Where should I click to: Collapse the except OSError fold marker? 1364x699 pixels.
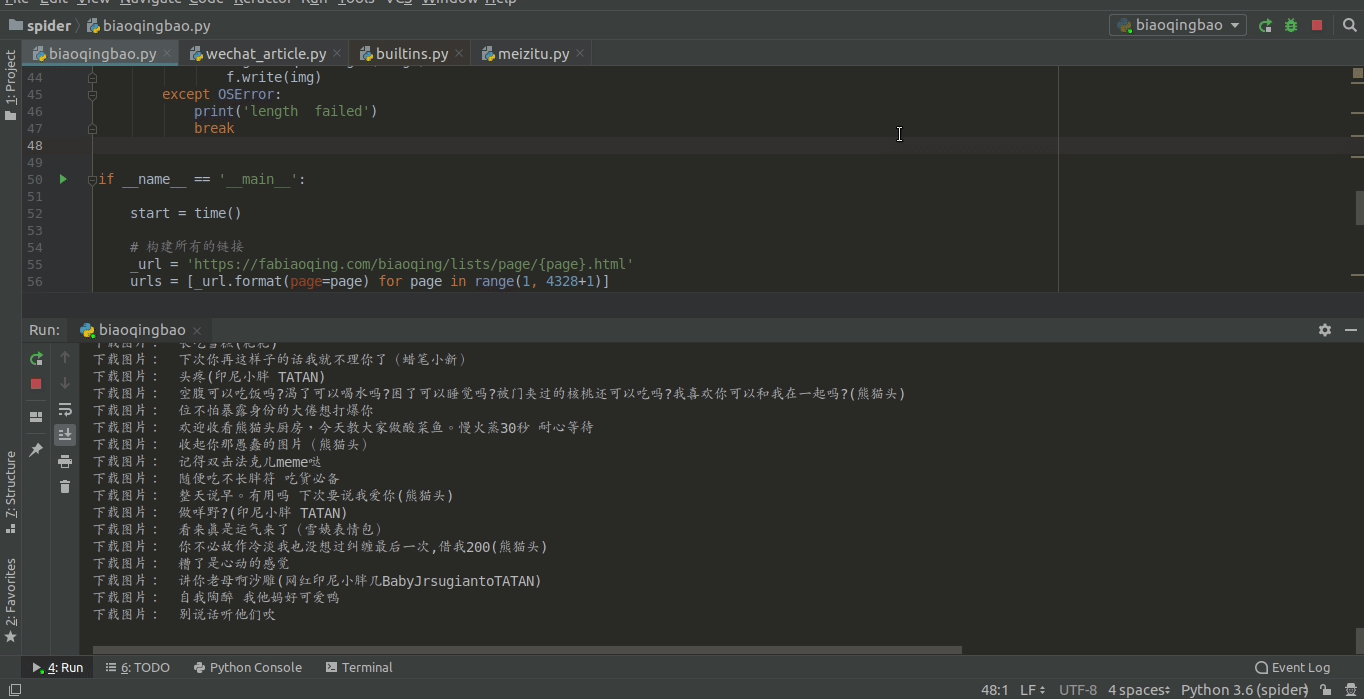click(x=92, y=94)
